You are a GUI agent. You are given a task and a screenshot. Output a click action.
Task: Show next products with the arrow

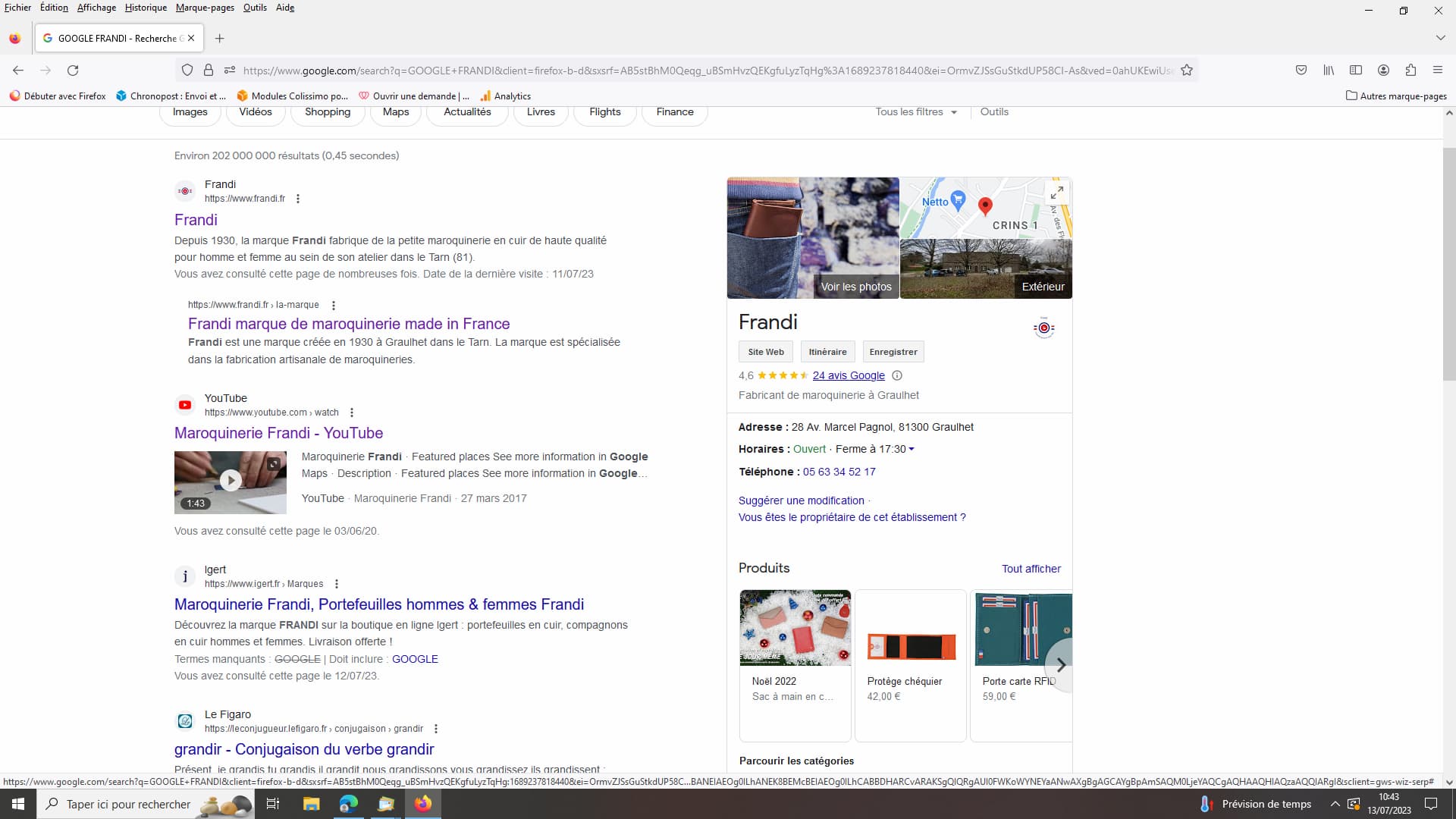[x=1061, y=665]
